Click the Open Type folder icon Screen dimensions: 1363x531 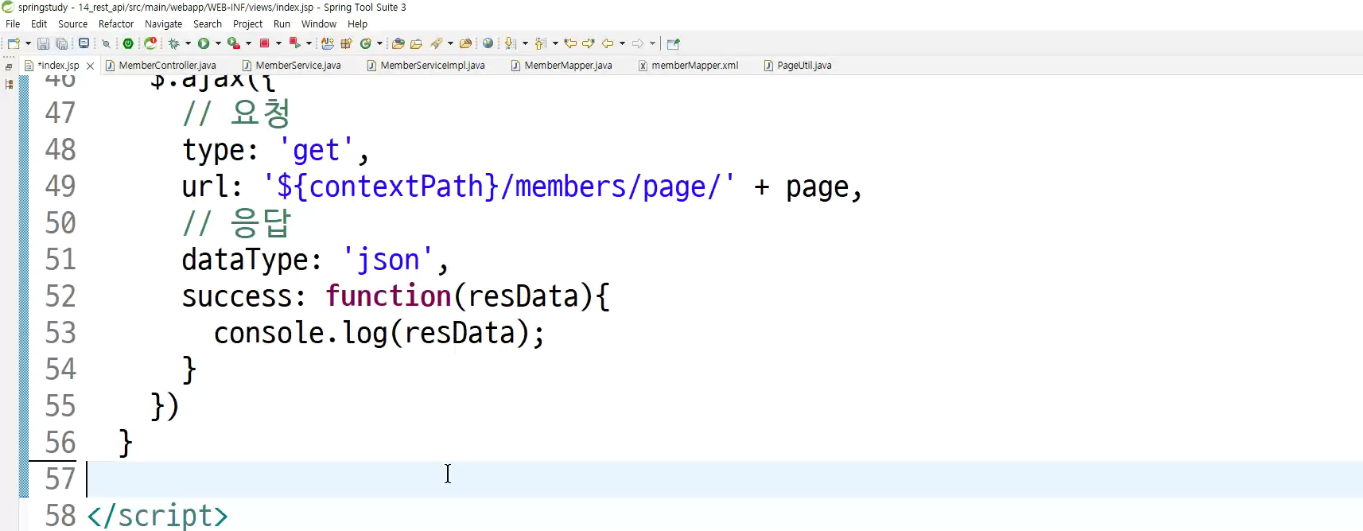397,43
